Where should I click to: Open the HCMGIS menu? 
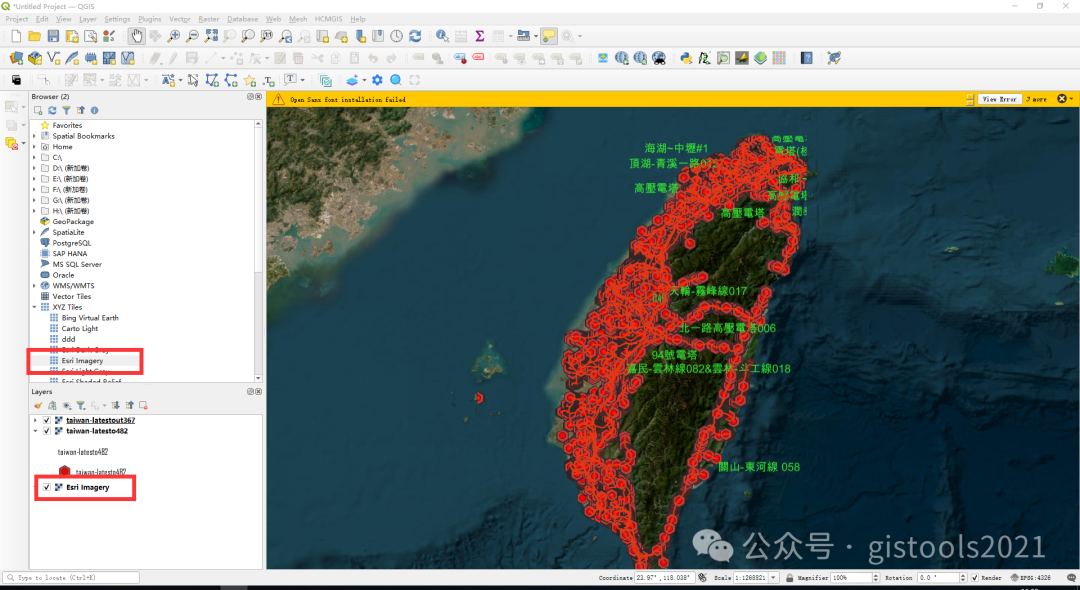coord(329,19)
